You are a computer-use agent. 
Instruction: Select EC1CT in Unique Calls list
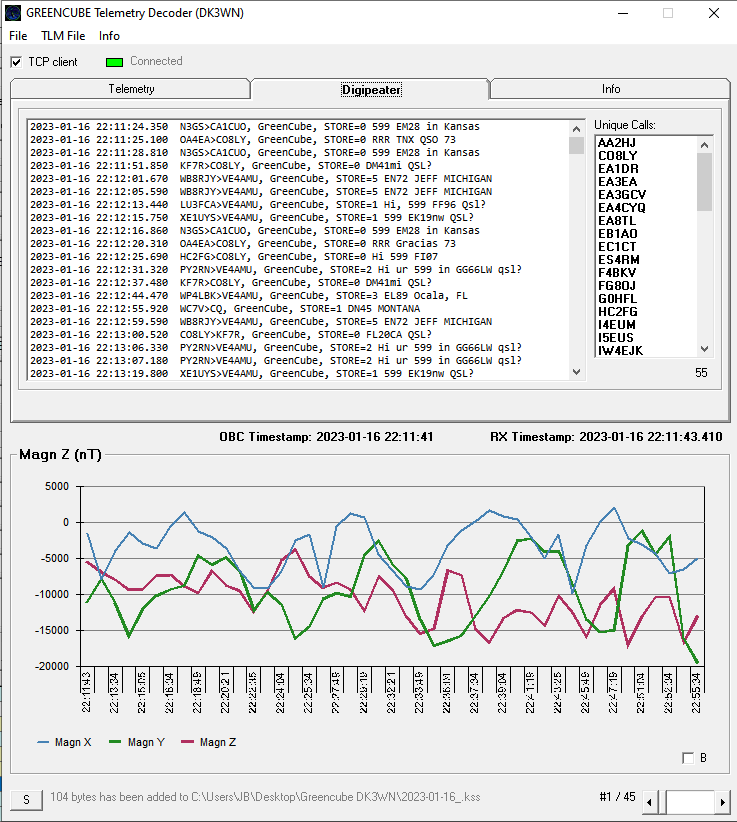click(617, 247)
